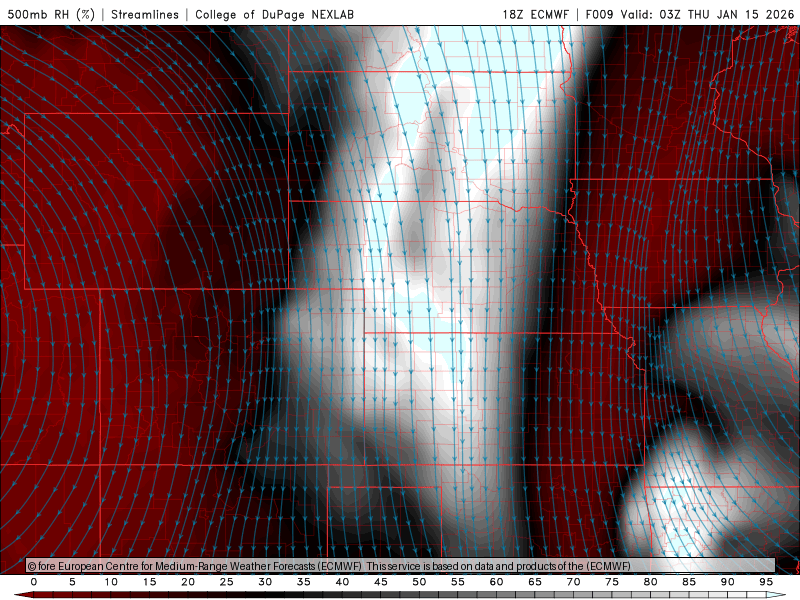Click colorbar label '85'

[689, 582]
